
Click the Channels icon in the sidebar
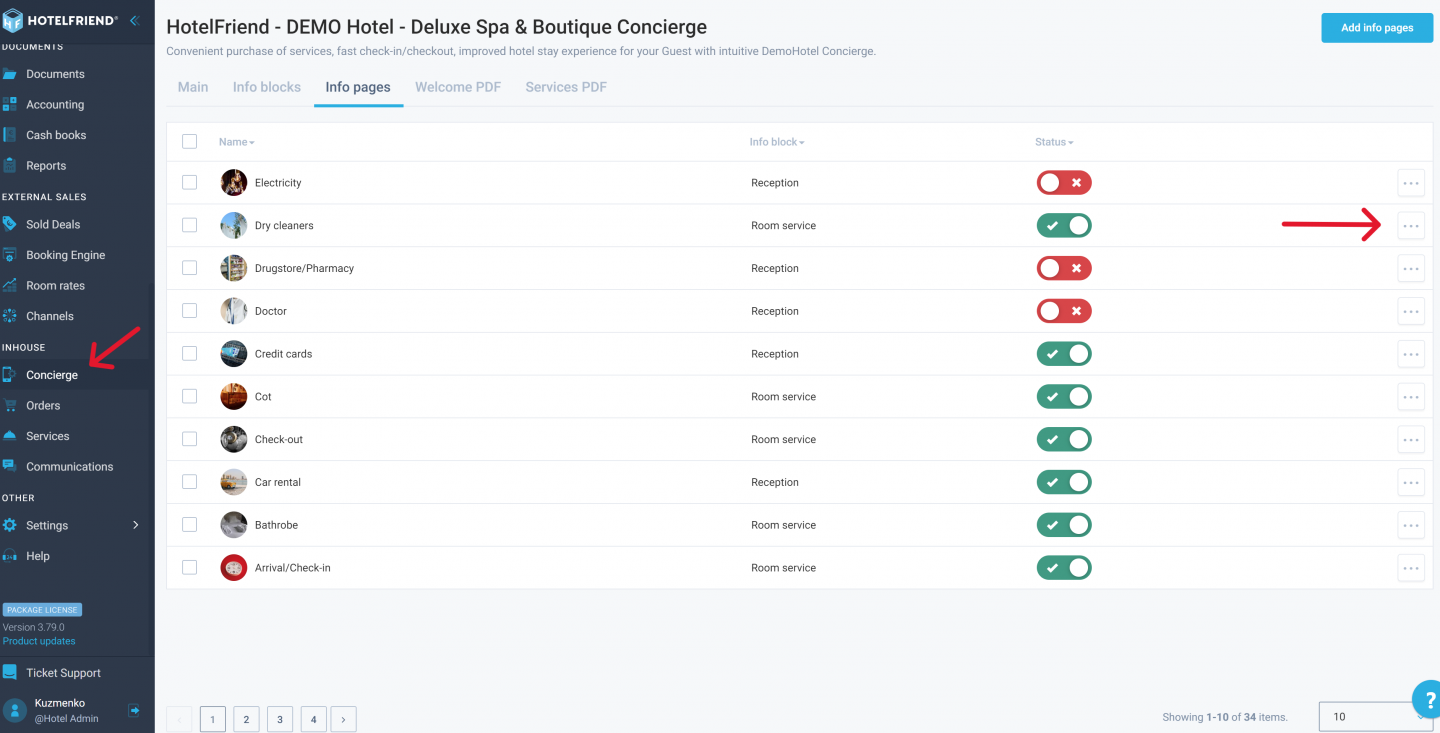pyautogui.click(x=10, y=316)
